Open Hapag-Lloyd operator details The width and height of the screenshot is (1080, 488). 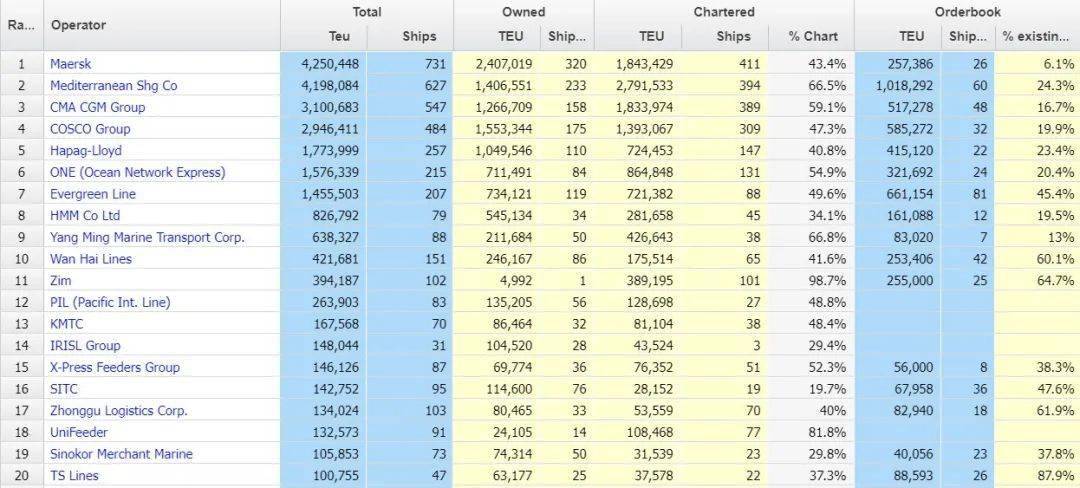[x=86, y=150]
